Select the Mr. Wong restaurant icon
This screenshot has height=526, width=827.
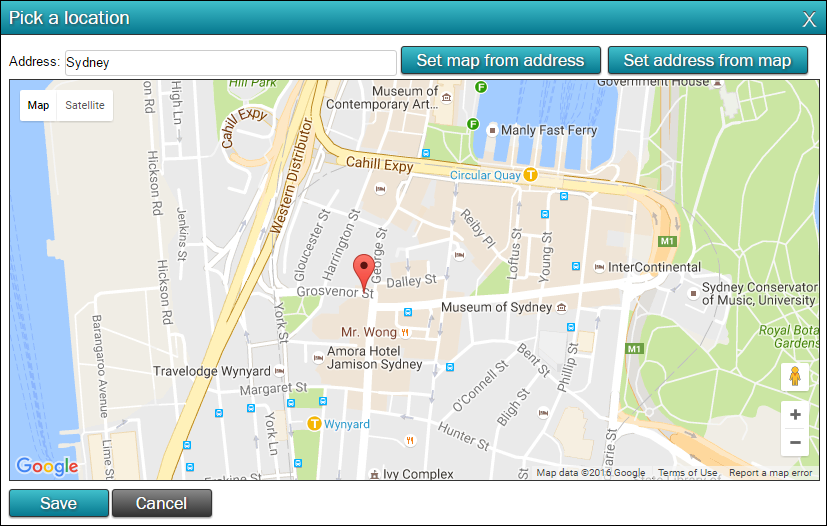click(x=405, y=332)
